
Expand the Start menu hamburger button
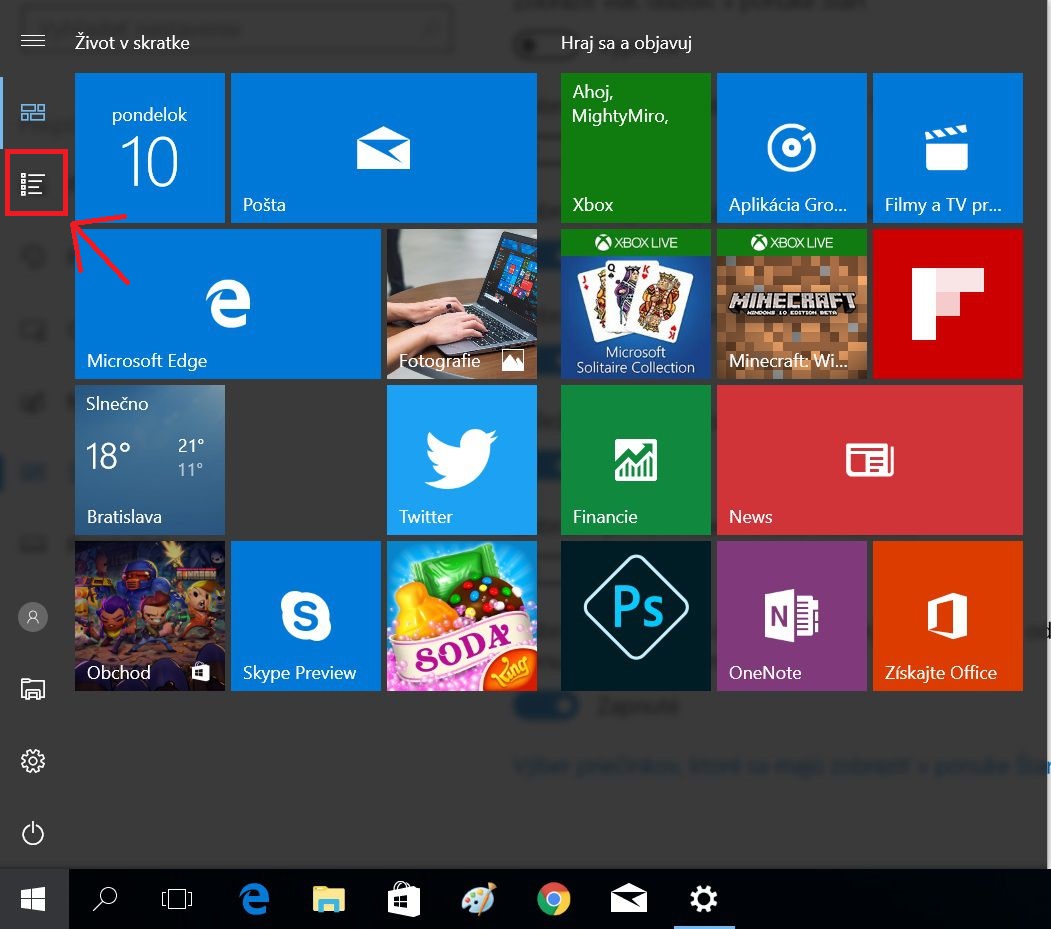tap(33, 42)
